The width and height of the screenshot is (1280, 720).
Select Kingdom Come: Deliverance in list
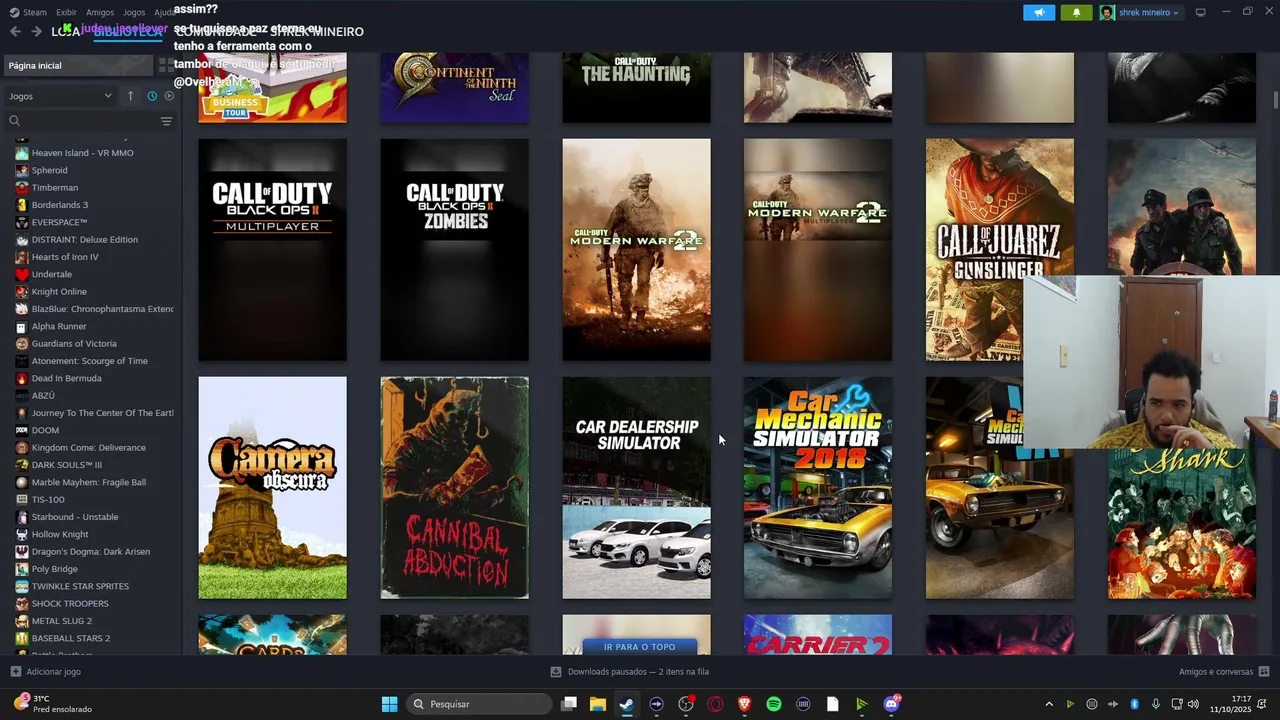[90, 447]
